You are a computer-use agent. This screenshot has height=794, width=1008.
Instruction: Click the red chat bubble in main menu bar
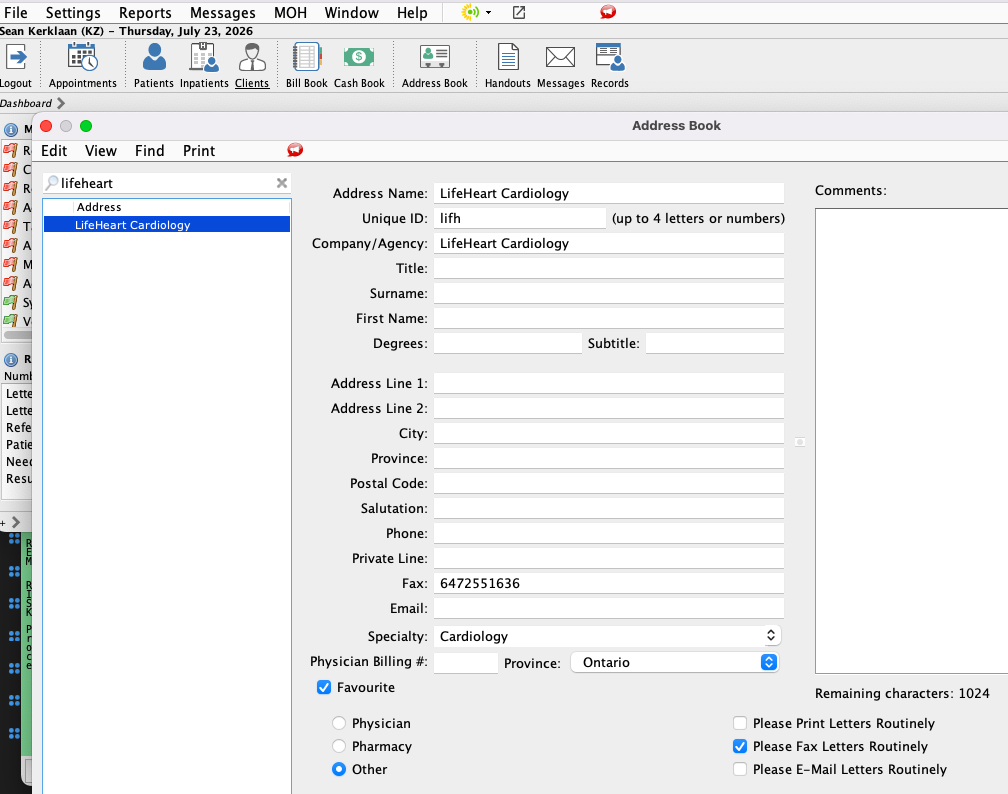608,12
